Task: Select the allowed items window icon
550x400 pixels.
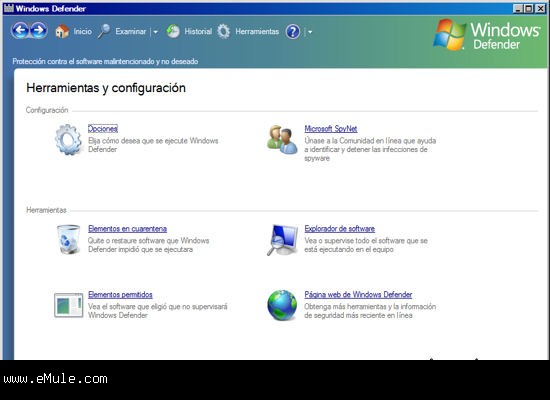Action: coord(68,305)
